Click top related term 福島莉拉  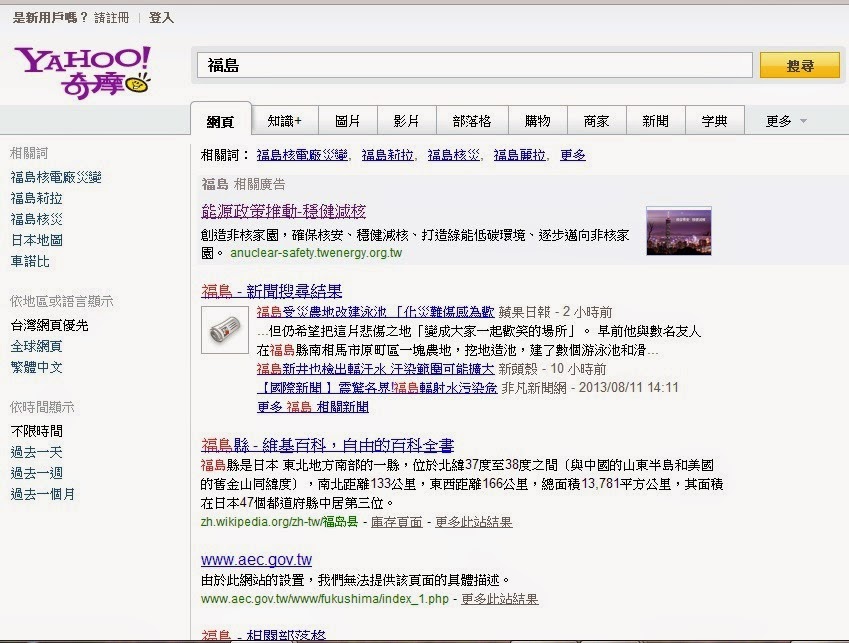tap(388, 155)
